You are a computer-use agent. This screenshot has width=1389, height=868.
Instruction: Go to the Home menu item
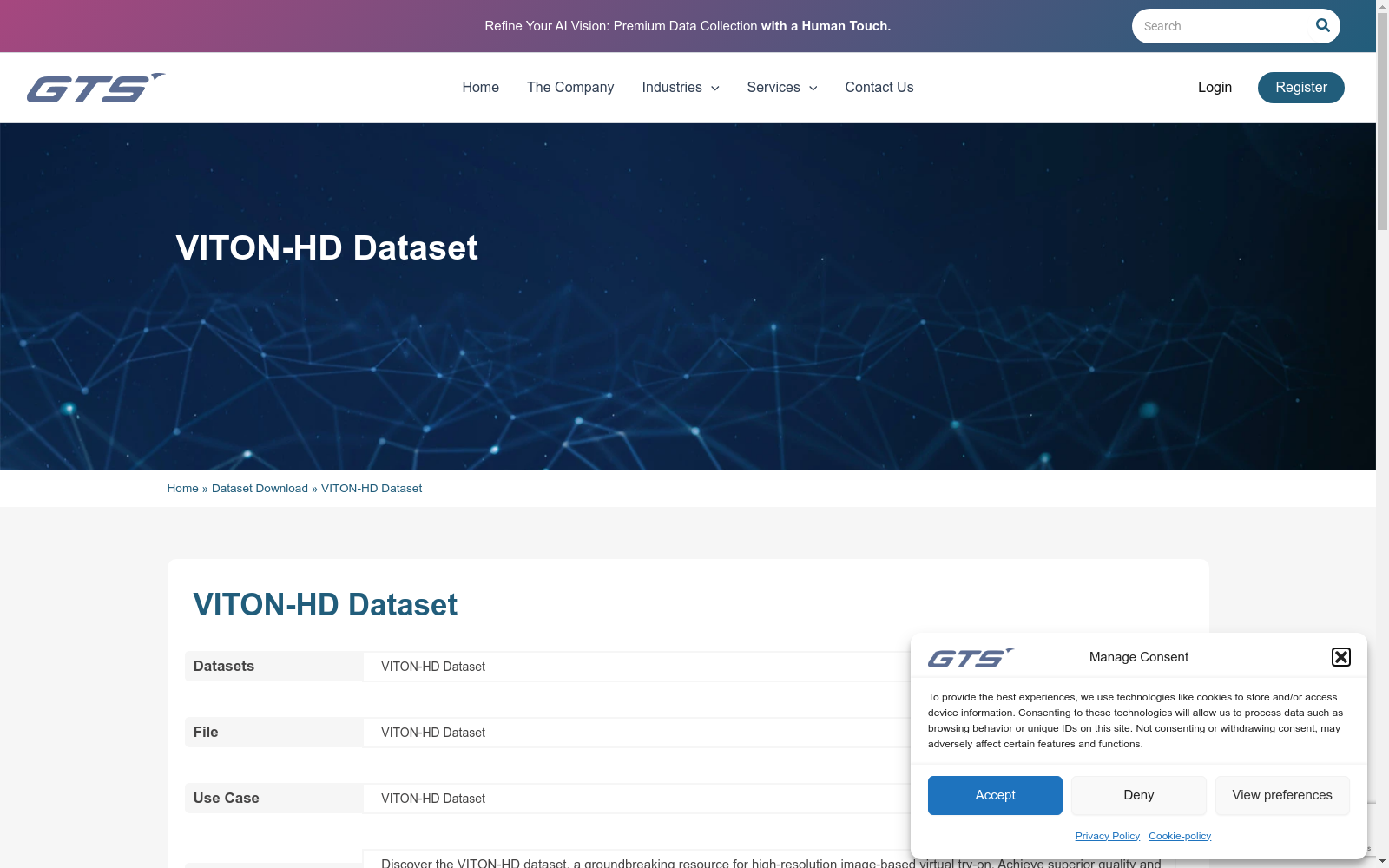[x=480, y=88]
